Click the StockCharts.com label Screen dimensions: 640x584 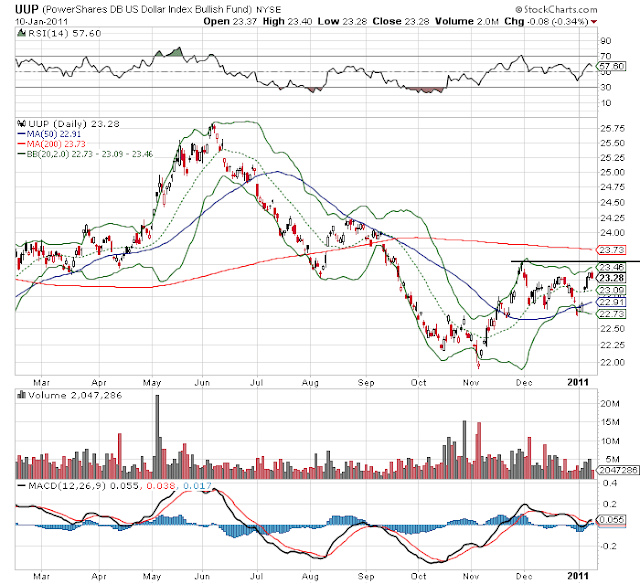(x=556, y=9)
